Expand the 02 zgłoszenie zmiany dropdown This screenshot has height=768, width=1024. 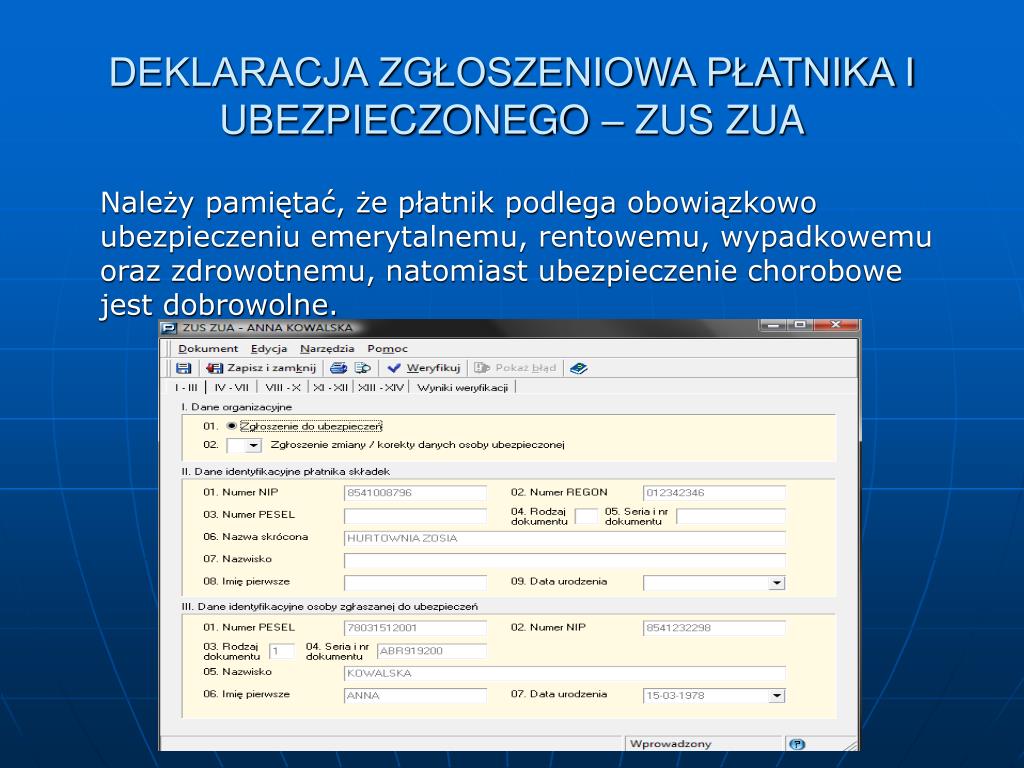[x=253, y=445]
